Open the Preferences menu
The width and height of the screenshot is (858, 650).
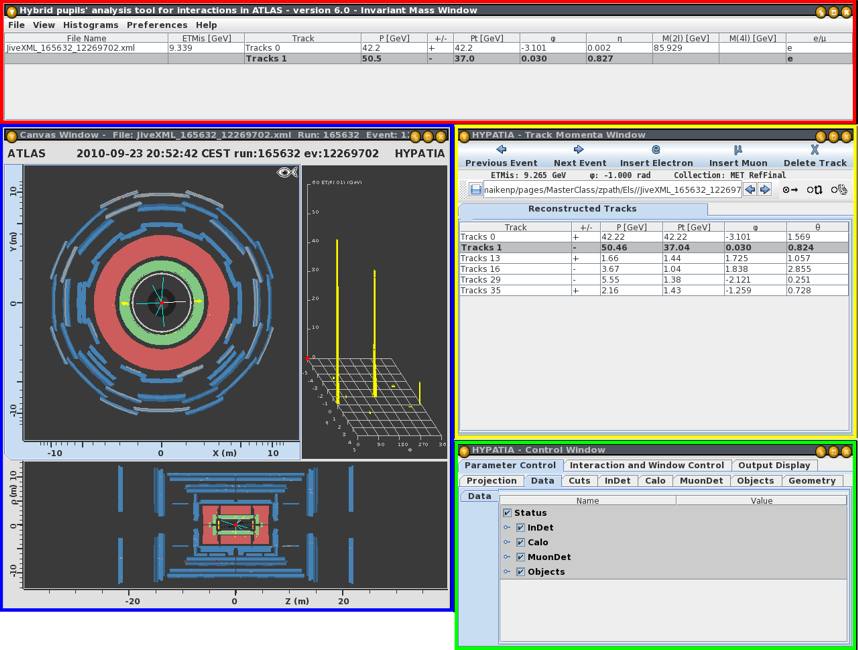[156, 25]
